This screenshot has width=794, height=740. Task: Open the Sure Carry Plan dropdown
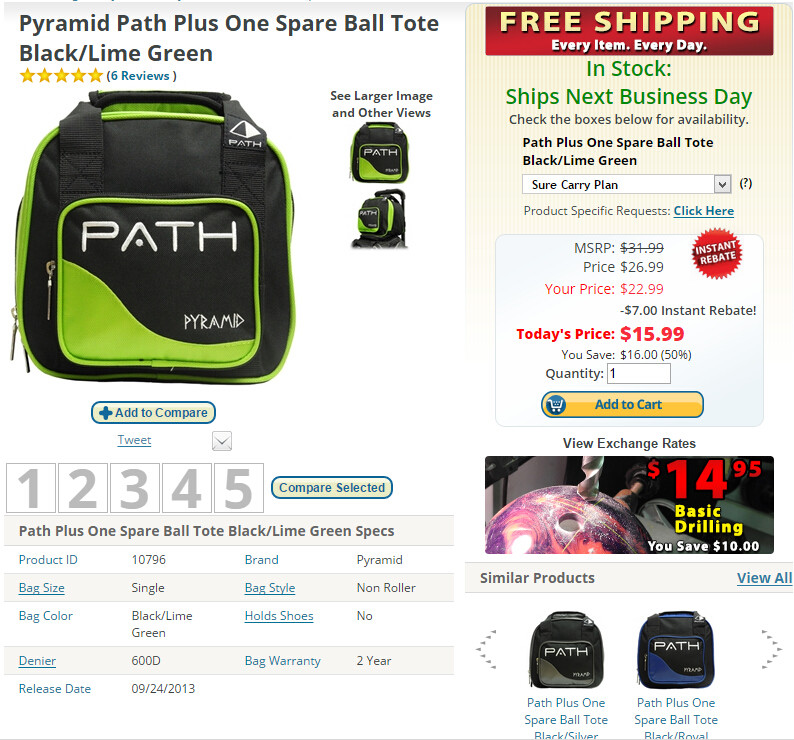626,184
